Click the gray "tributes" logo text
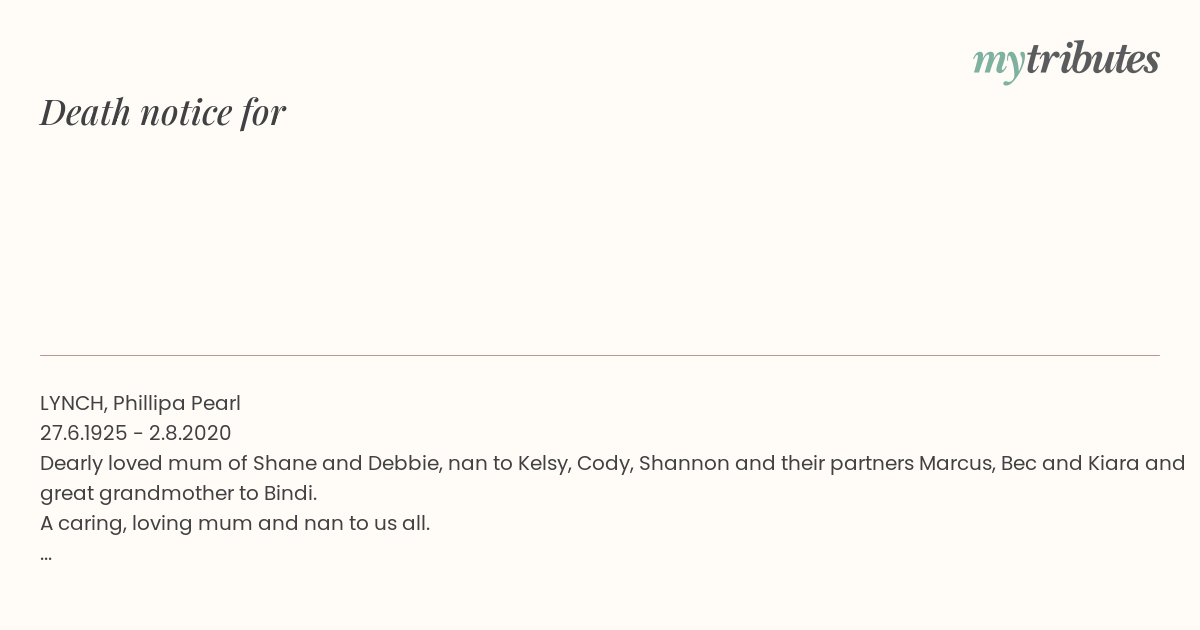Image resolution: width=1200 pixels, height=630 pixels. point(1092,59)
